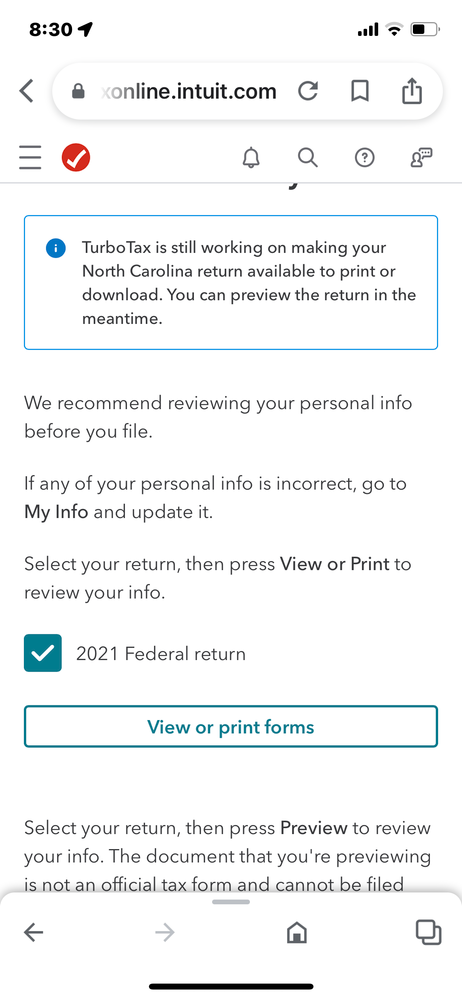Bookmark this page
462x999 pixels.
pos(360,91)
